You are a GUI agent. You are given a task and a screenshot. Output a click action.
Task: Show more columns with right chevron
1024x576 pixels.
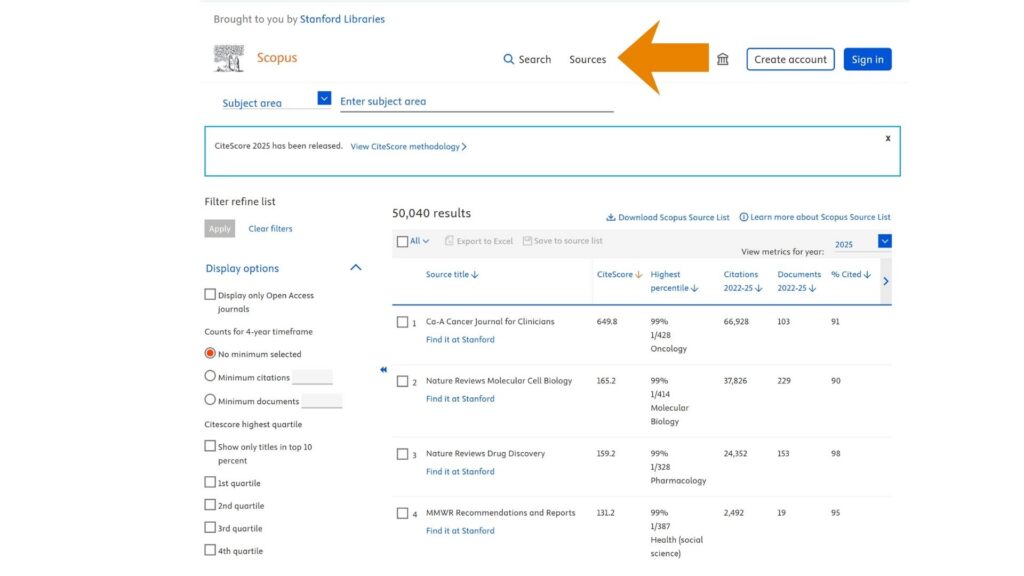(886, 281)
